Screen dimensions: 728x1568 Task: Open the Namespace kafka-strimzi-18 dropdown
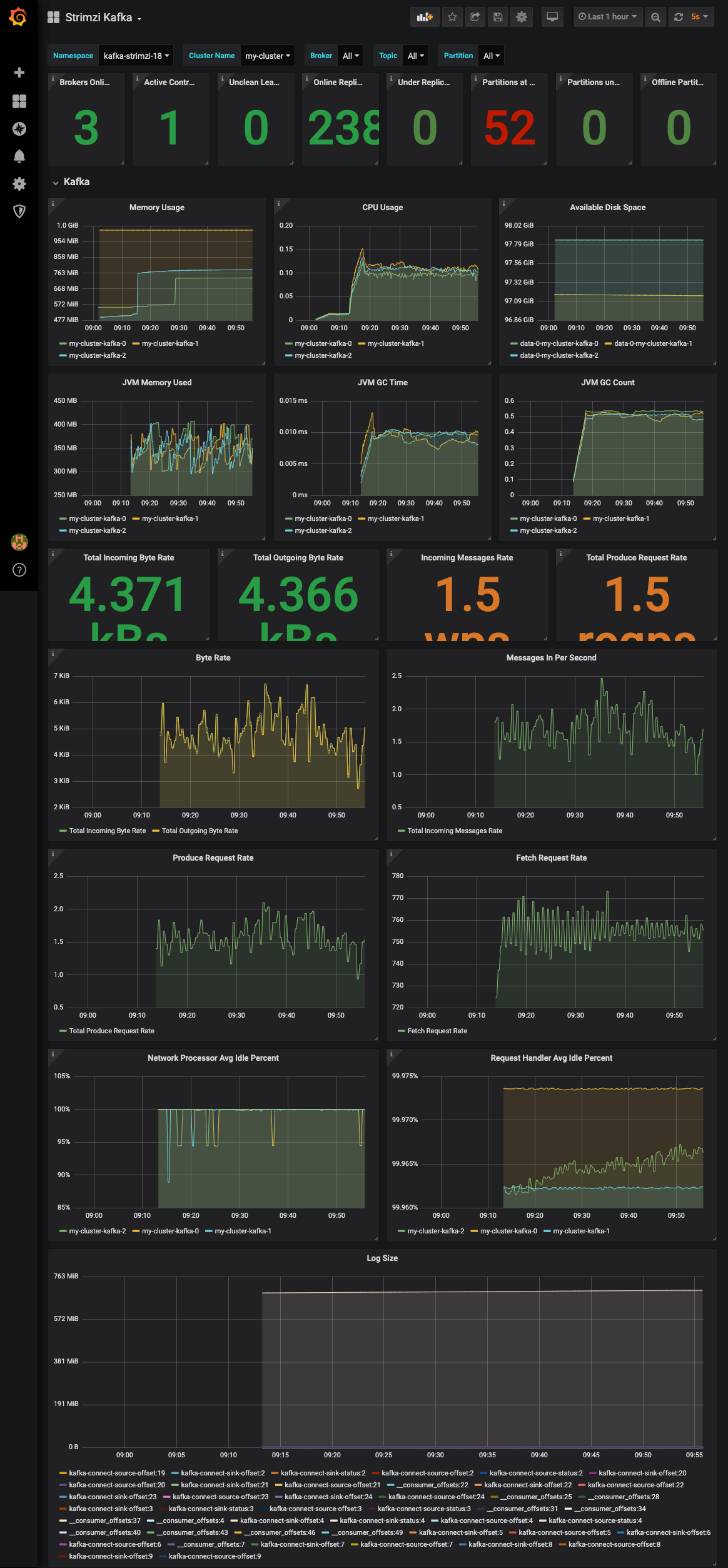(x=136, y=56)
